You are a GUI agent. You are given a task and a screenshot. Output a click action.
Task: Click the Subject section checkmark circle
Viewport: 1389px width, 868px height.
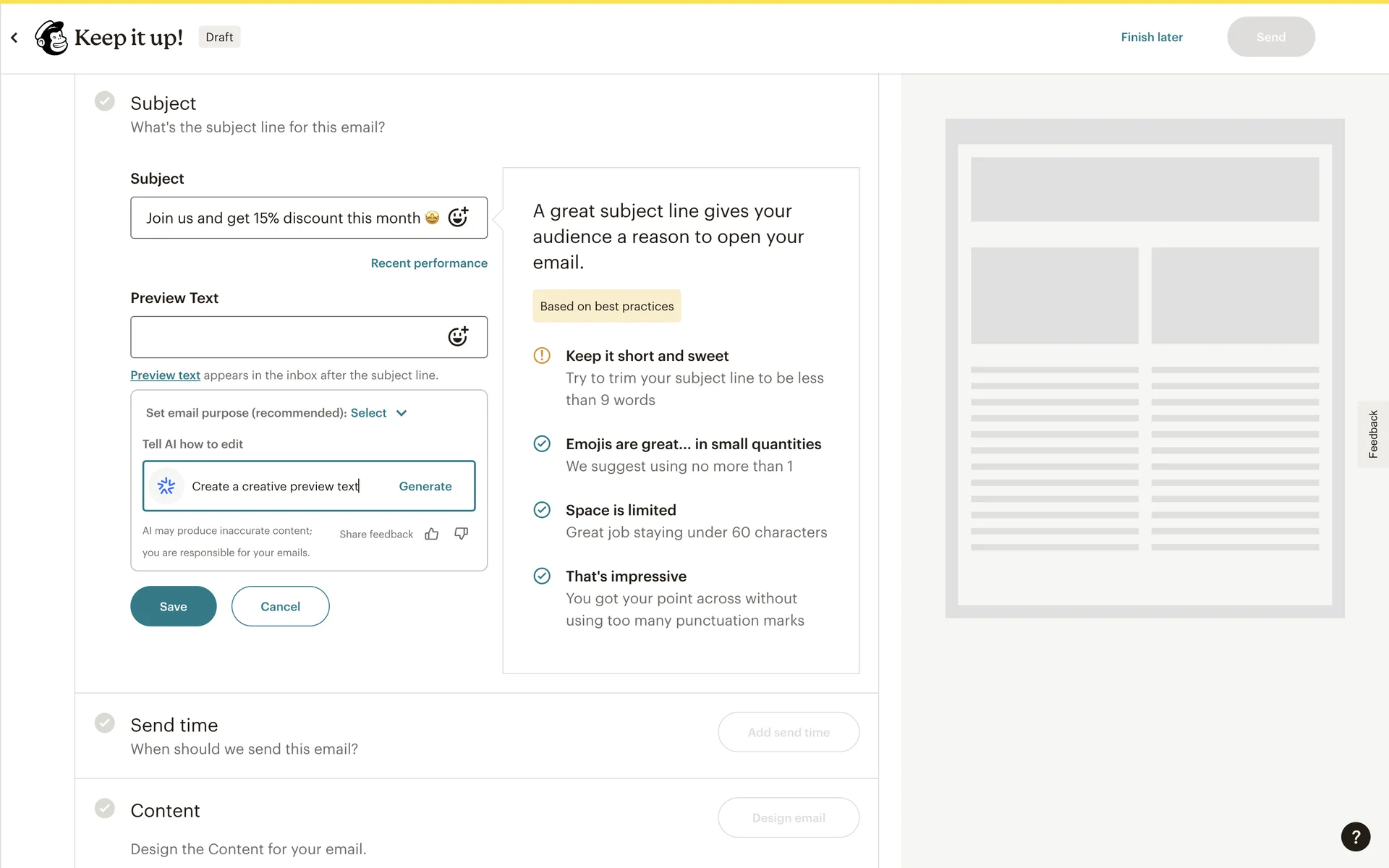coord(105,101)
